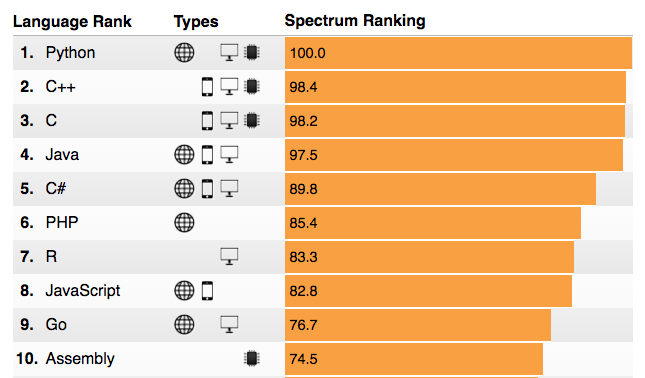Select the JavaScript language name
Screen dimensions: 645x378
pos(83,290)
